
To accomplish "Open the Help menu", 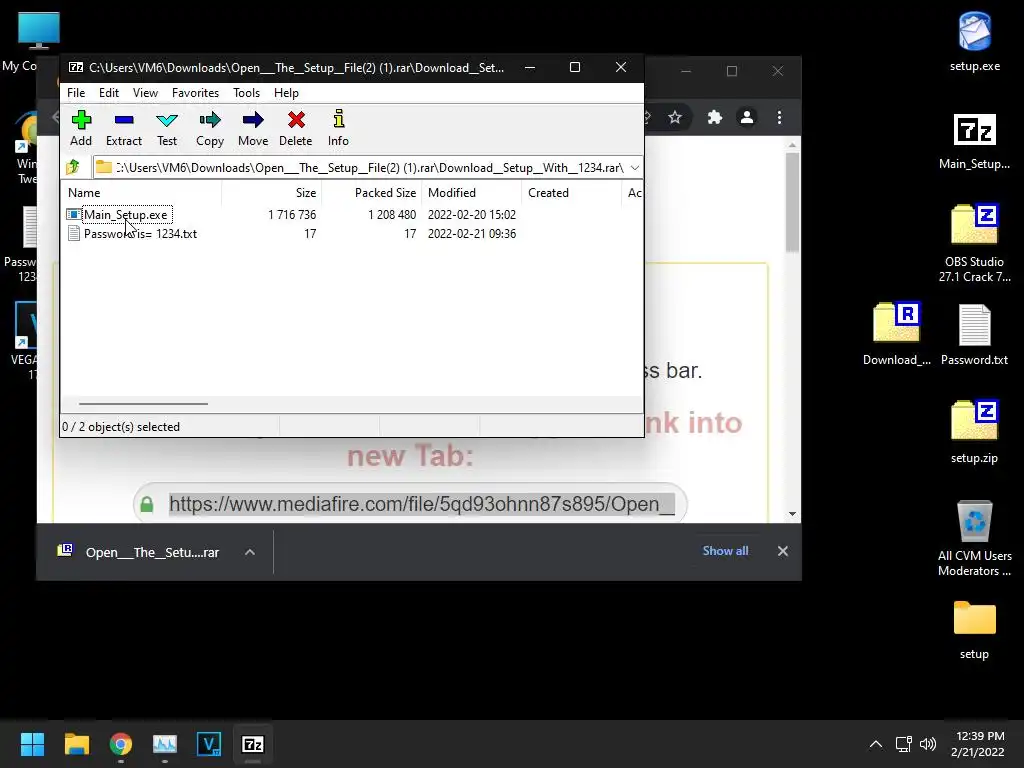I will pos(286,93).
